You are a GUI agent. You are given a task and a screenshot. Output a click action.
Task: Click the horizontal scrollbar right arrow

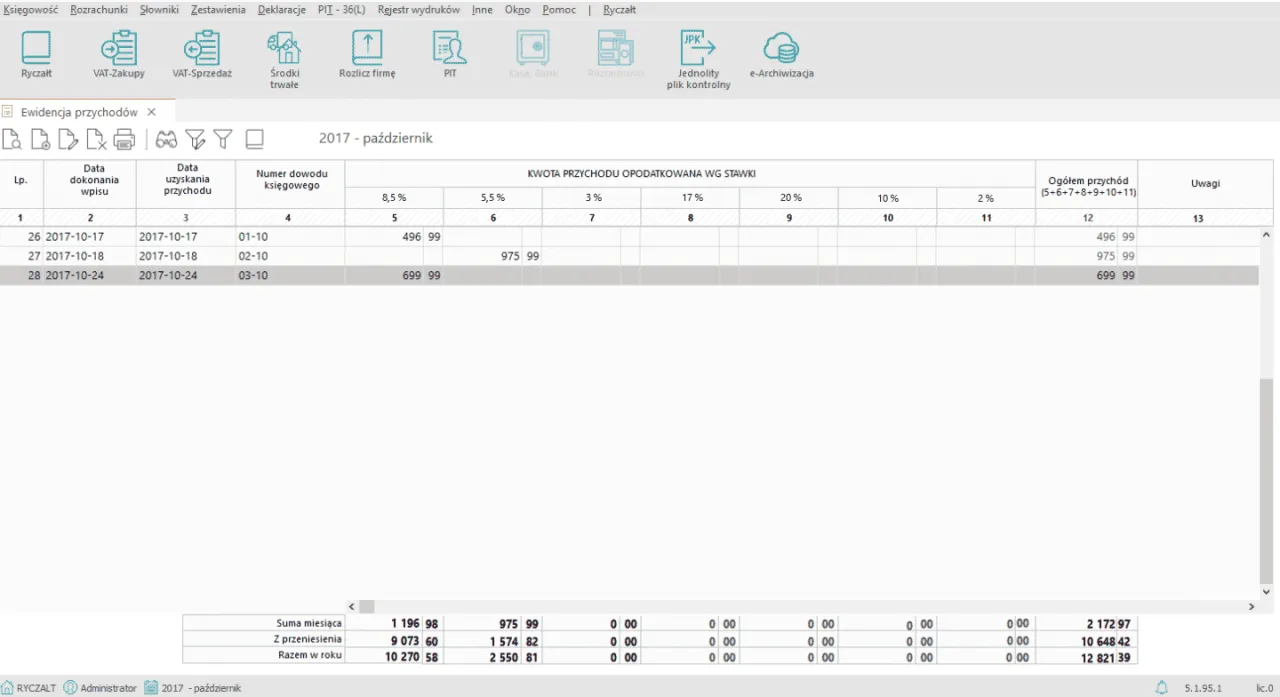1252,606
